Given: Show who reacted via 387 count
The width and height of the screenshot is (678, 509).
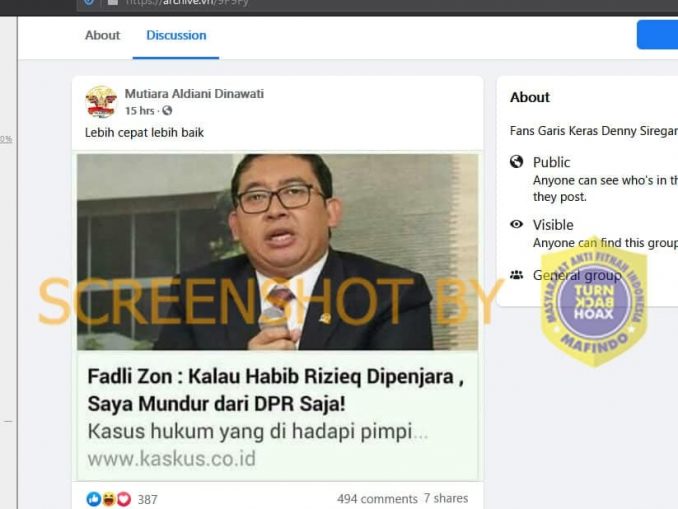Looking at the screenshot, I should 147,499.
